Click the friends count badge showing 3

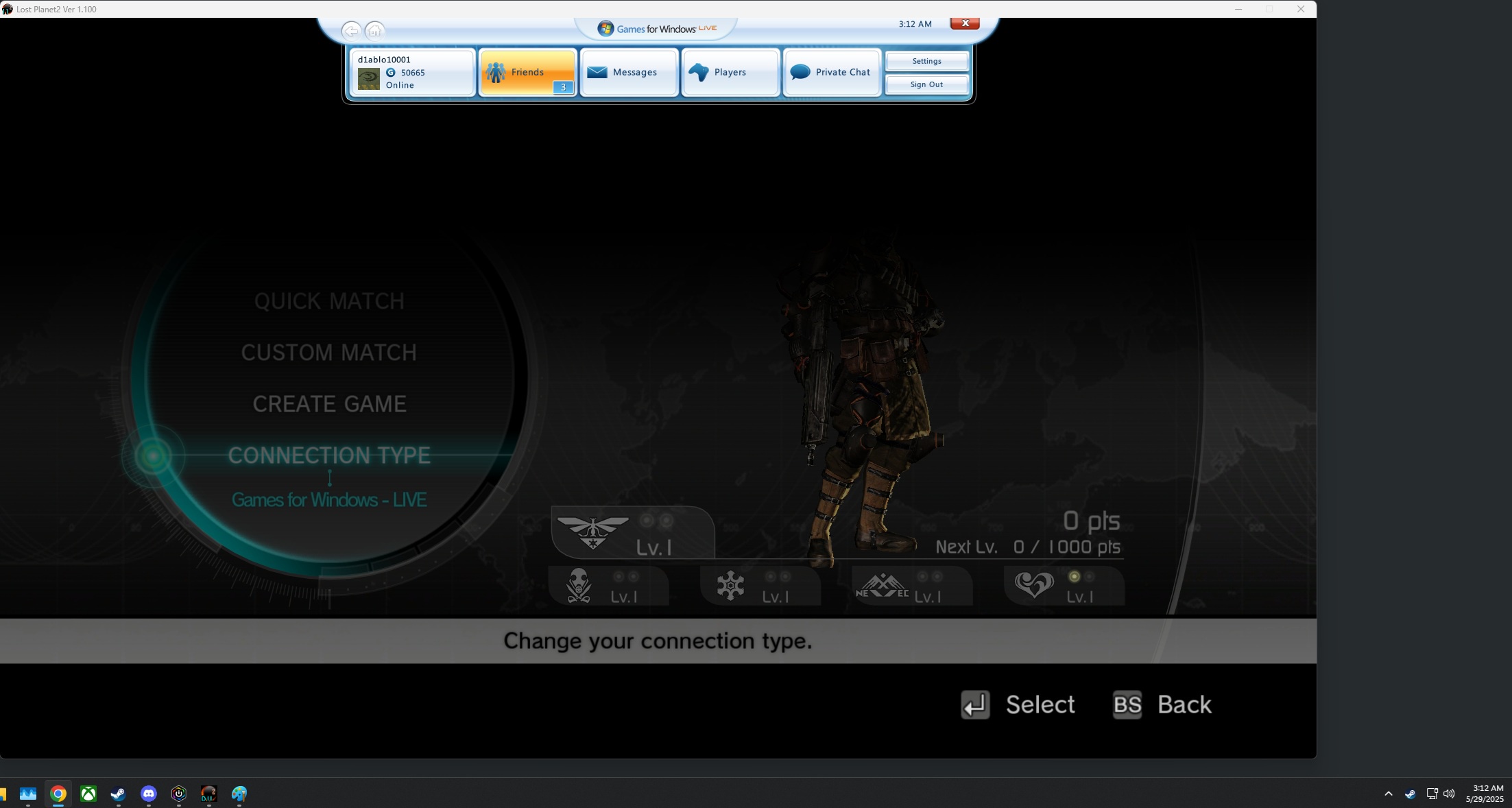click(563, 87)
